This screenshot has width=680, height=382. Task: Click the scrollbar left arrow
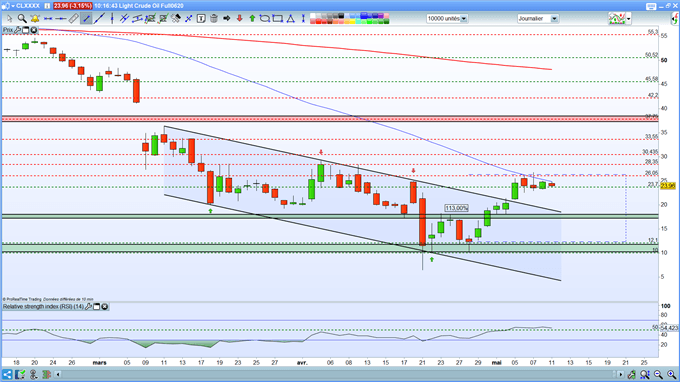coord(58,374)
